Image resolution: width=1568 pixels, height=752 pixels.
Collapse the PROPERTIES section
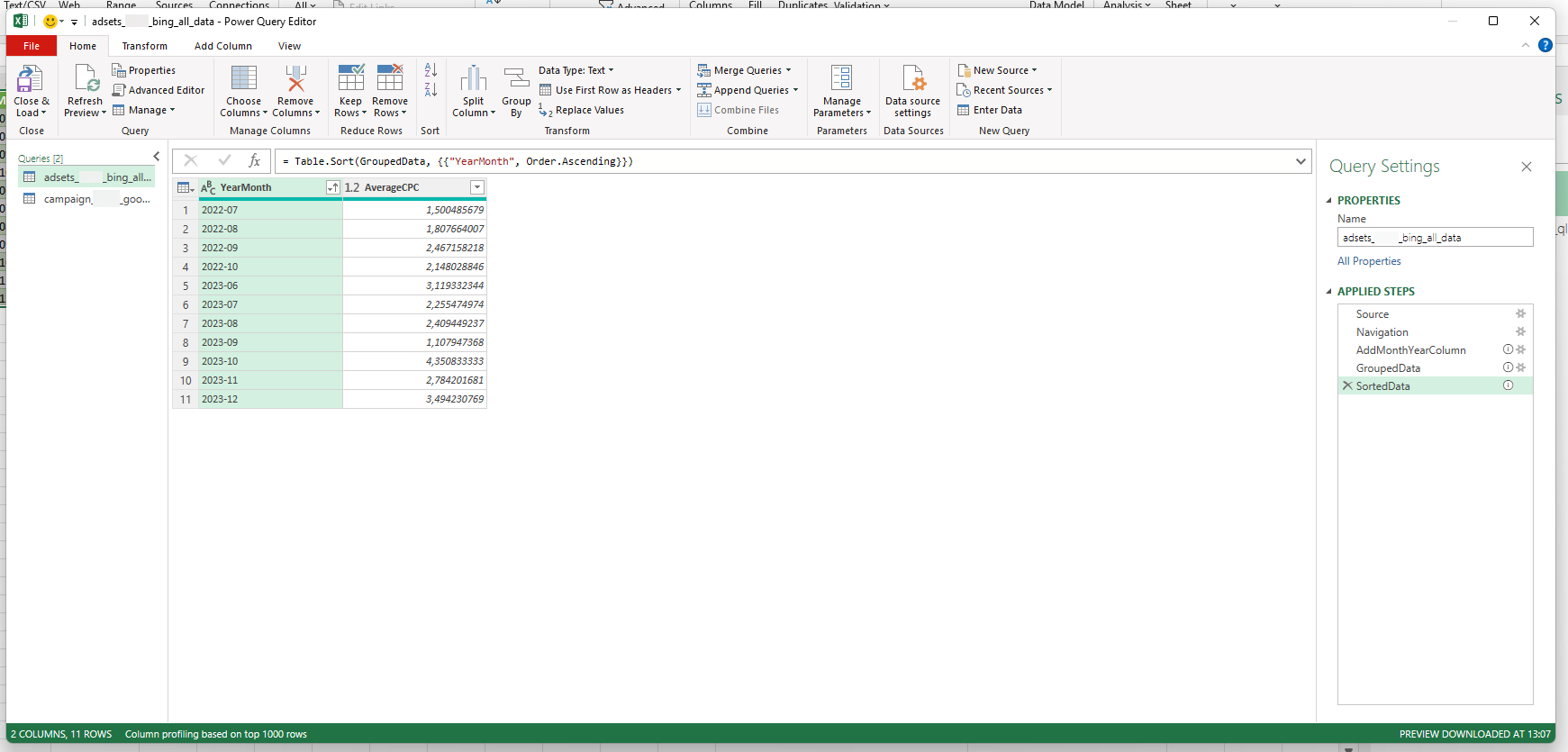click(x=1329, y=201)
